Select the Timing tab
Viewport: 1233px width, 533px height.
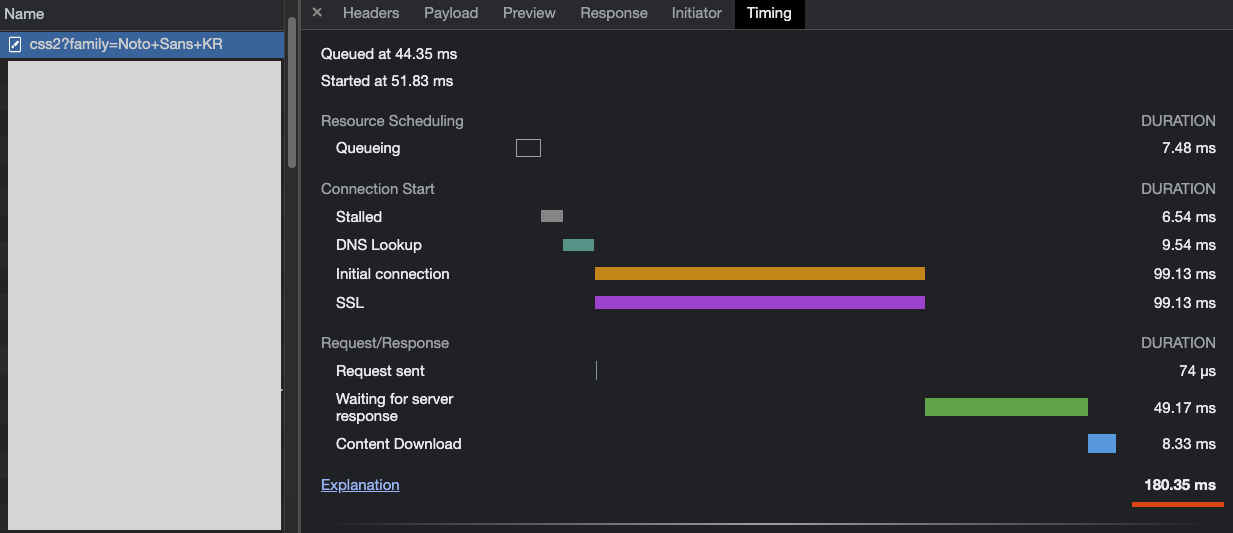(769, 13)
